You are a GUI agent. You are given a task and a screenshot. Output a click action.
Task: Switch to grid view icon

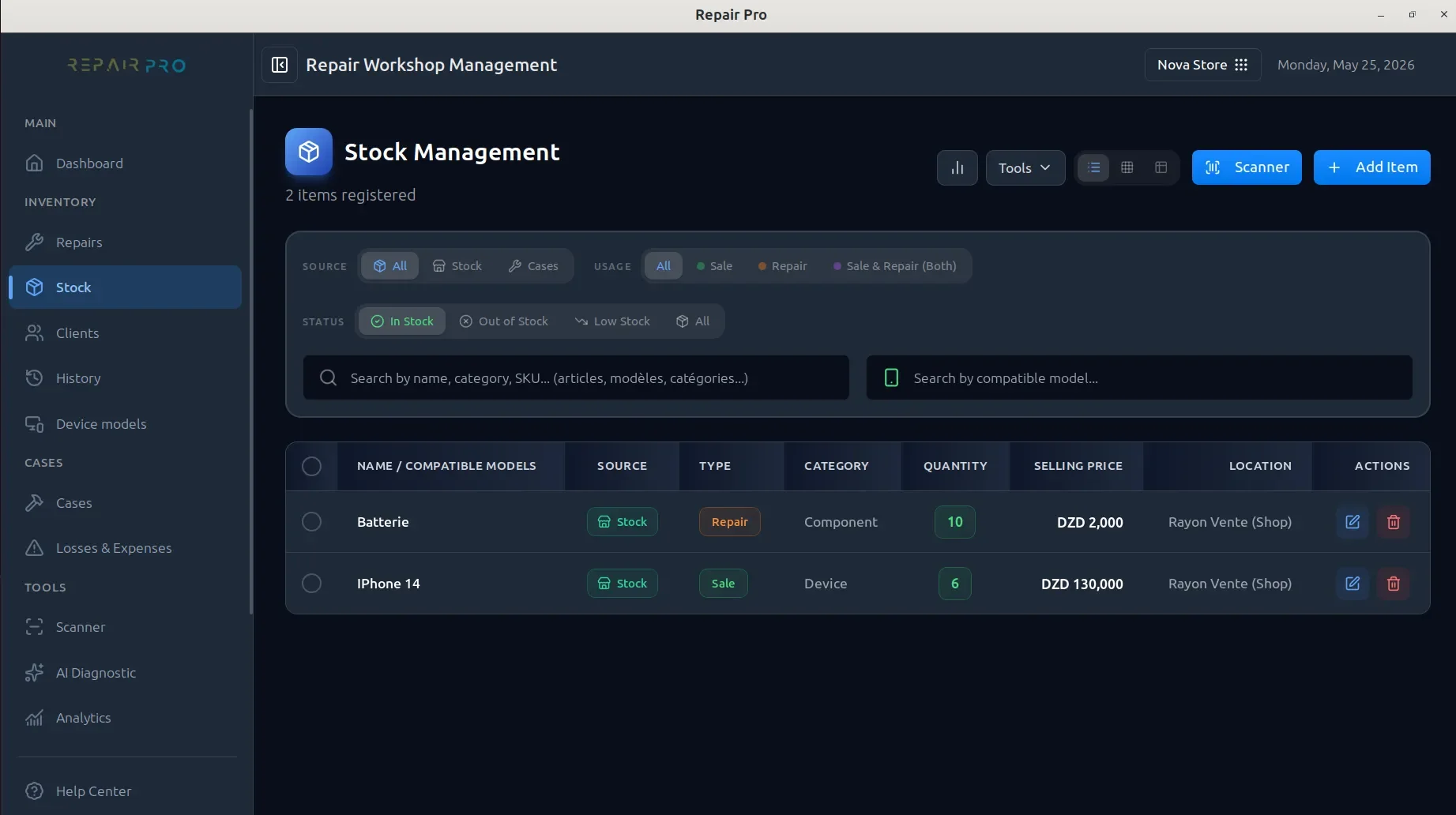click(1127, 167)
